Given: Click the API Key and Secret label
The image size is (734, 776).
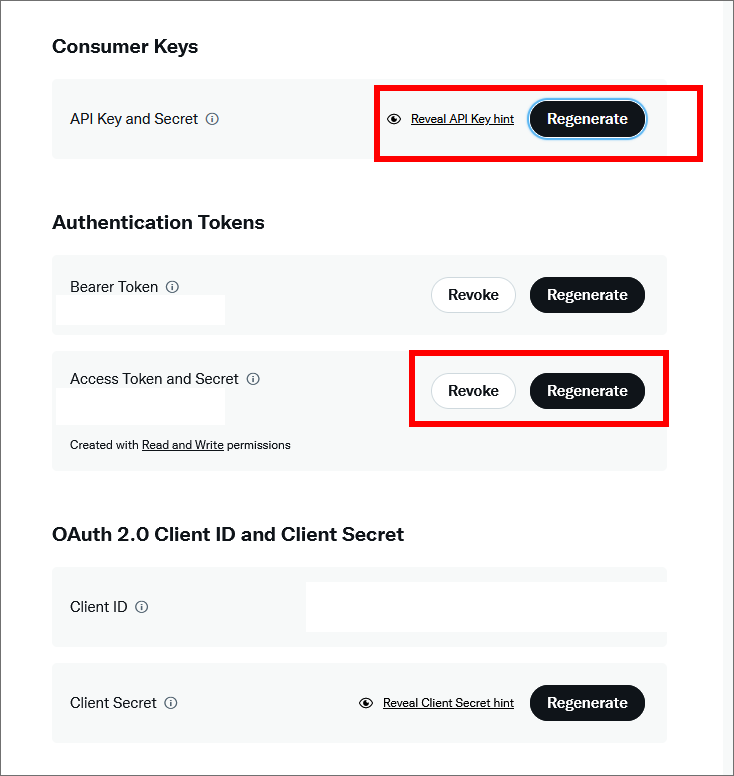Looking at the screenshot, I should coord(134,119).
